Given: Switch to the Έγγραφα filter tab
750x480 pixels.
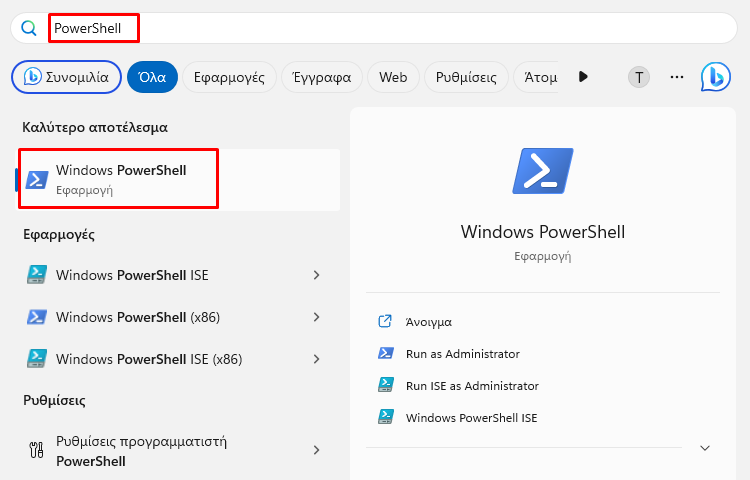Looking at the screenshot, I should click(321, 77).
